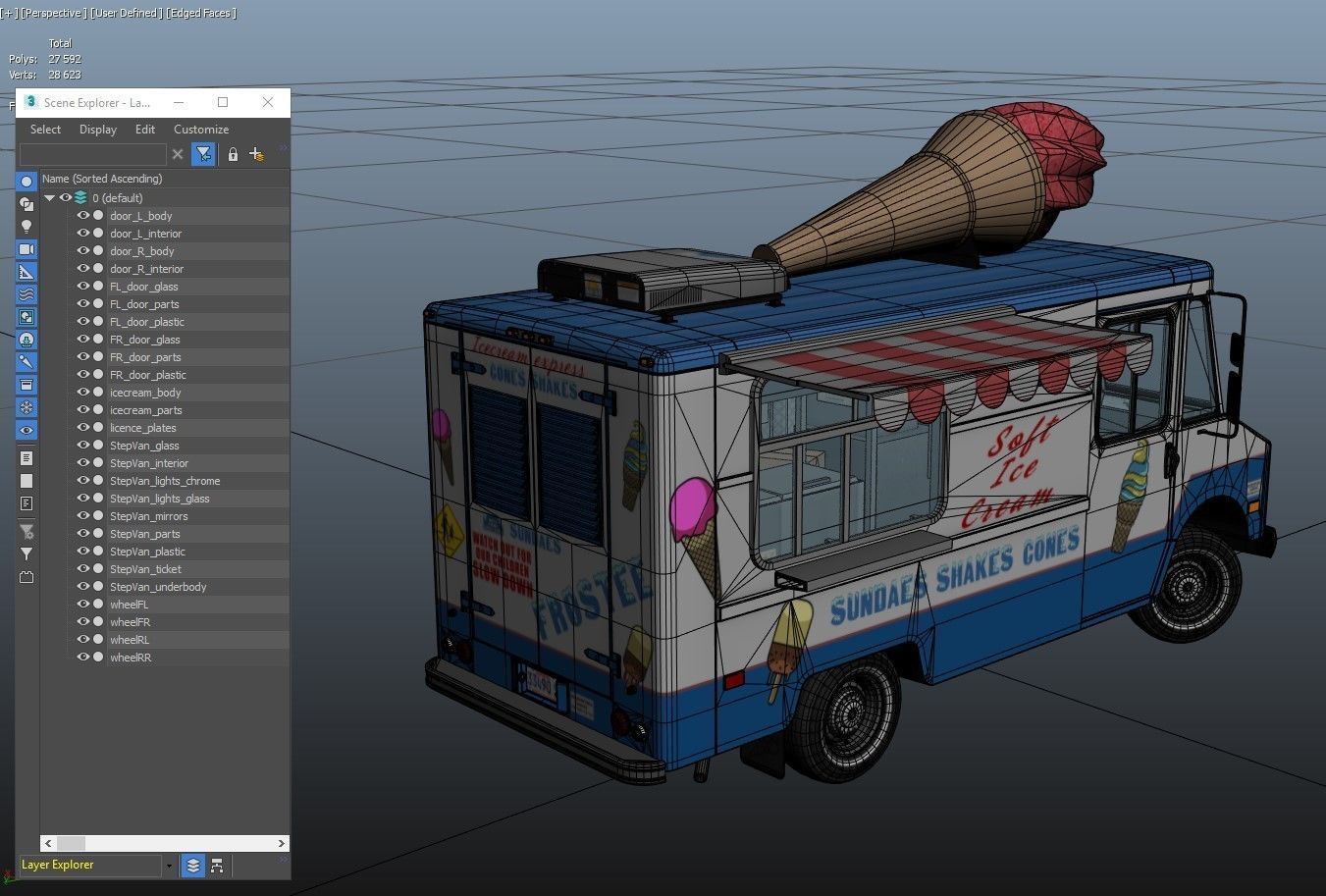Click the plain funnel filter icon

(x=27, y=554)
